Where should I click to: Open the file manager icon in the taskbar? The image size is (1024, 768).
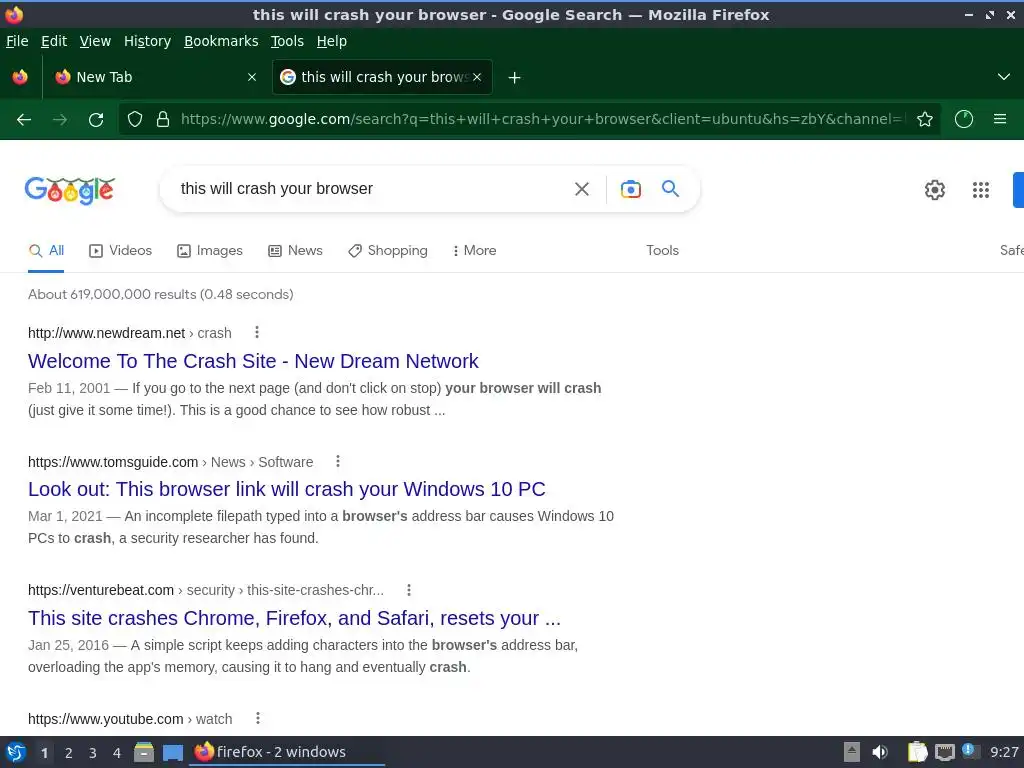point(144,752)
